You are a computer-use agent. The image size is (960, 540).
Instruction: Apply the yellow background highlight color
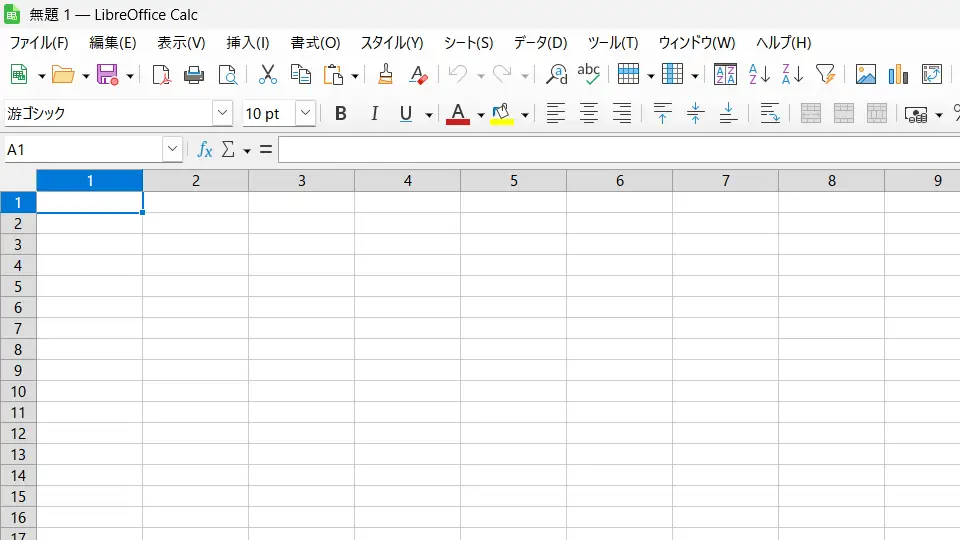point(502,114)
